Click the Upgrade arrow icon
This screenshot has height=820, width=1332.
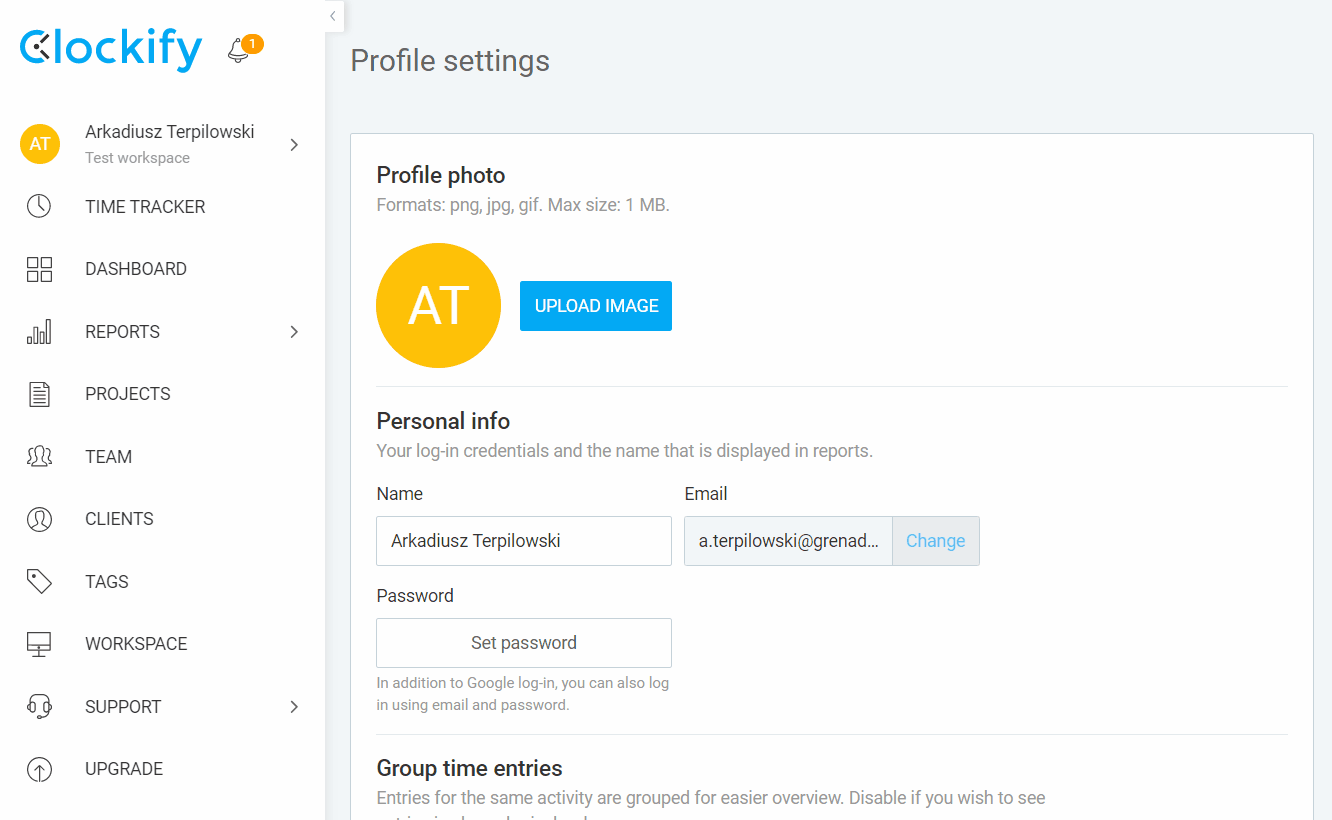[x=39, y=769]
